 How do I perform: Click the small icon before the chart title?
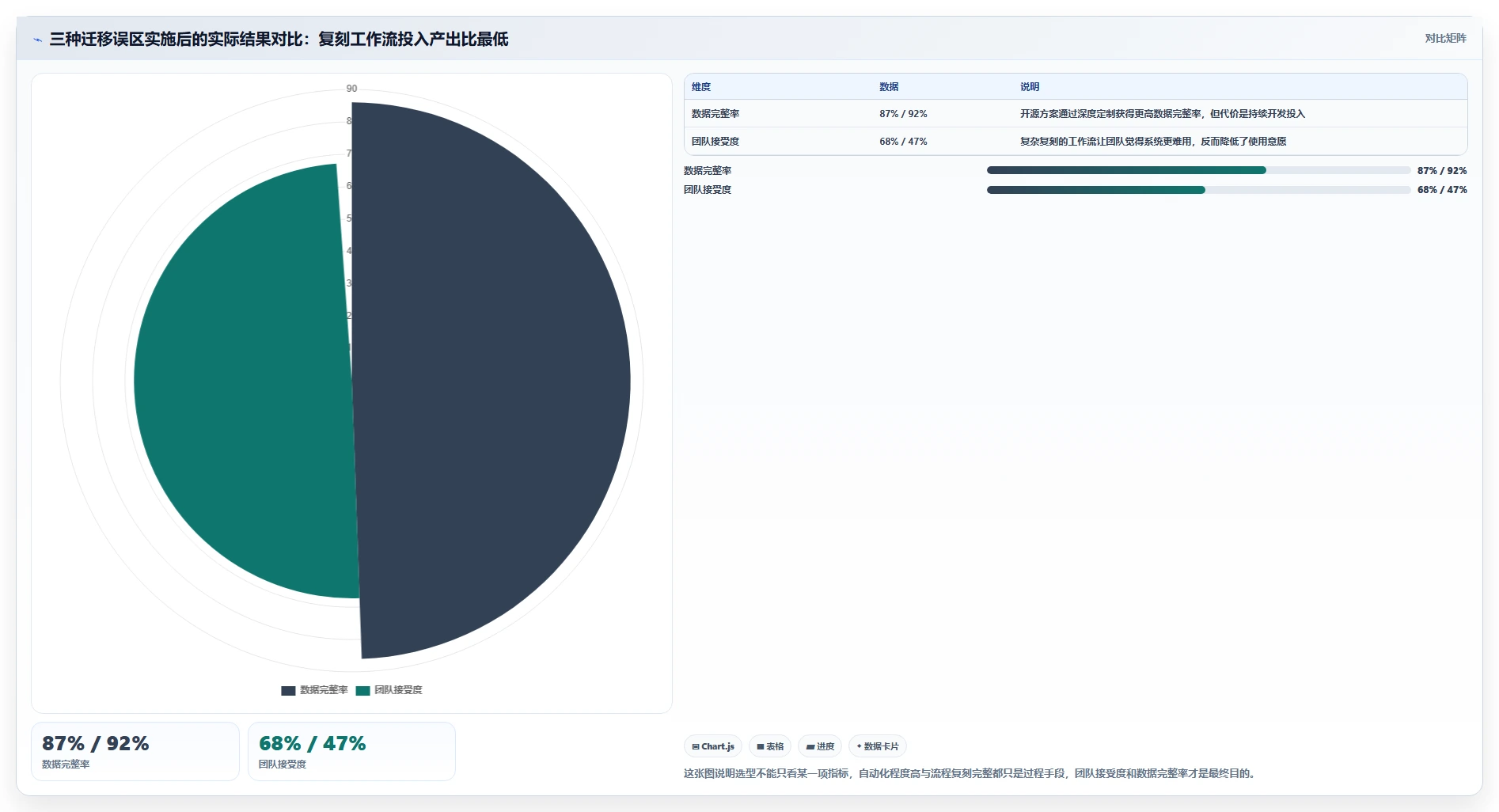37,40
